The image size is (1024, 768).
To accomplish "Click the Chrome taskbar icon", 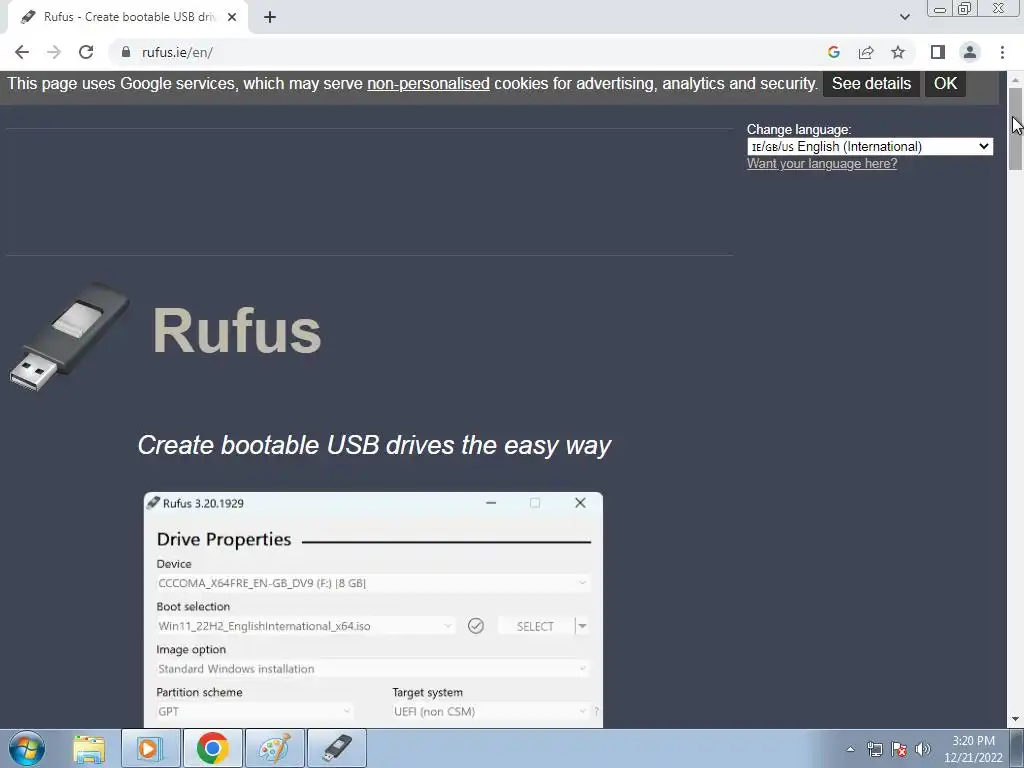I will click(x=212, y=748).
